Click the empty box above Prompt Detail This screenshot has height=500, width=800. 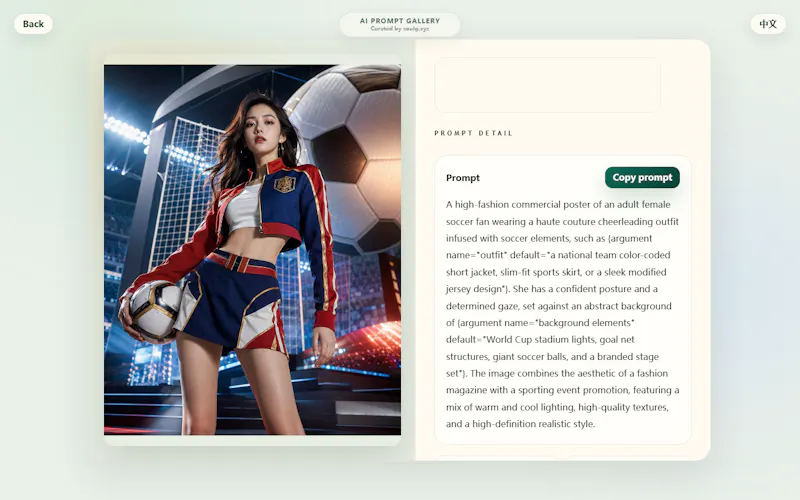(547, 85)
